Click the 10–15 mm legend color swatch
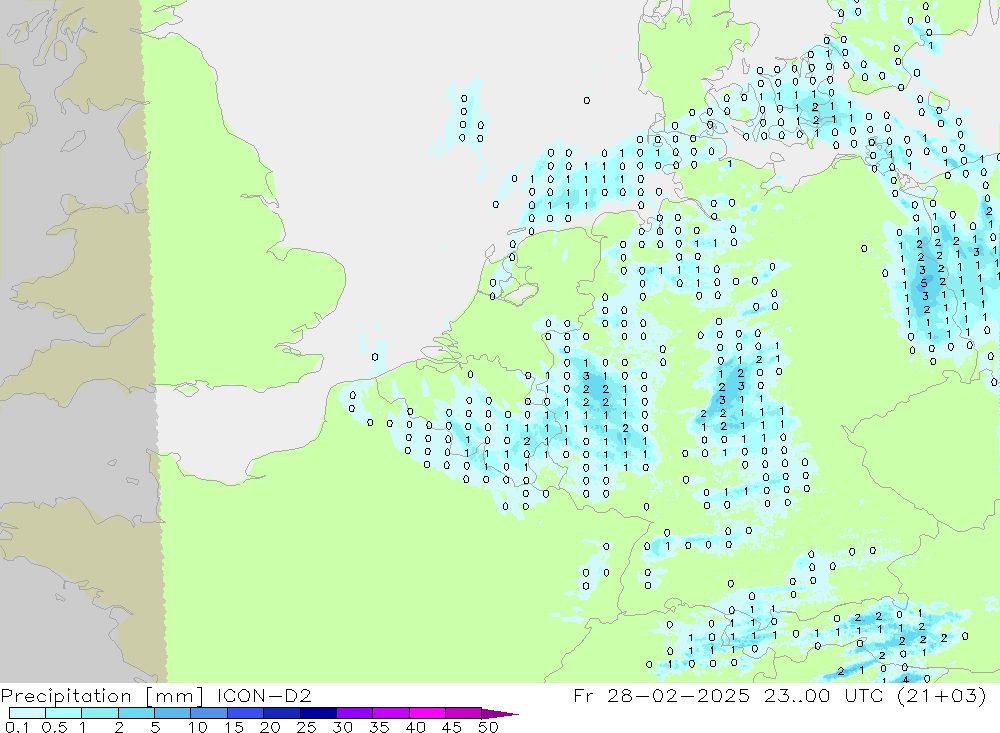 point(209,713)
